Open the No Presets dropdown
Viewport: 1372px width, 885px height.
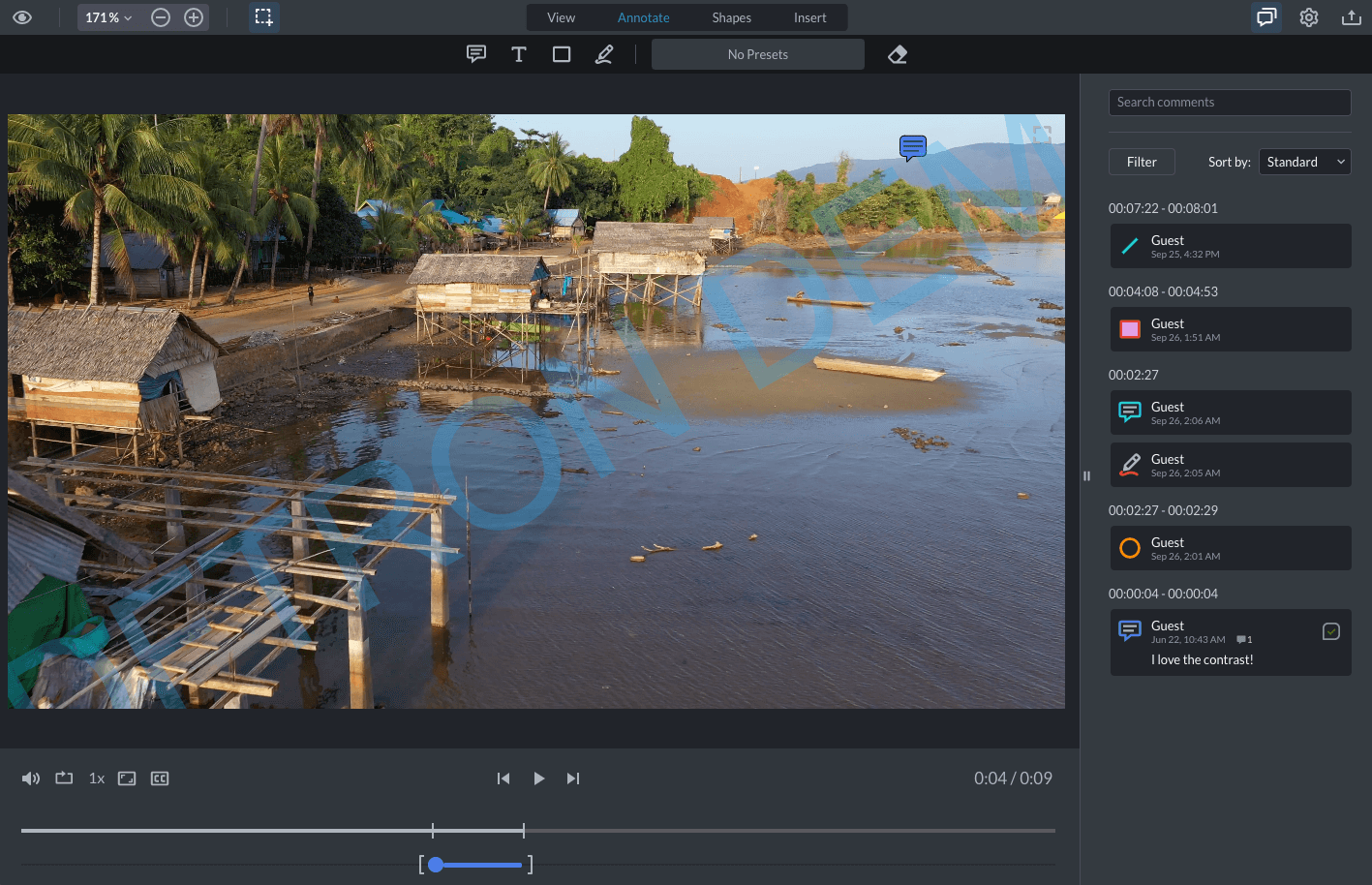(x=757, y=53)
